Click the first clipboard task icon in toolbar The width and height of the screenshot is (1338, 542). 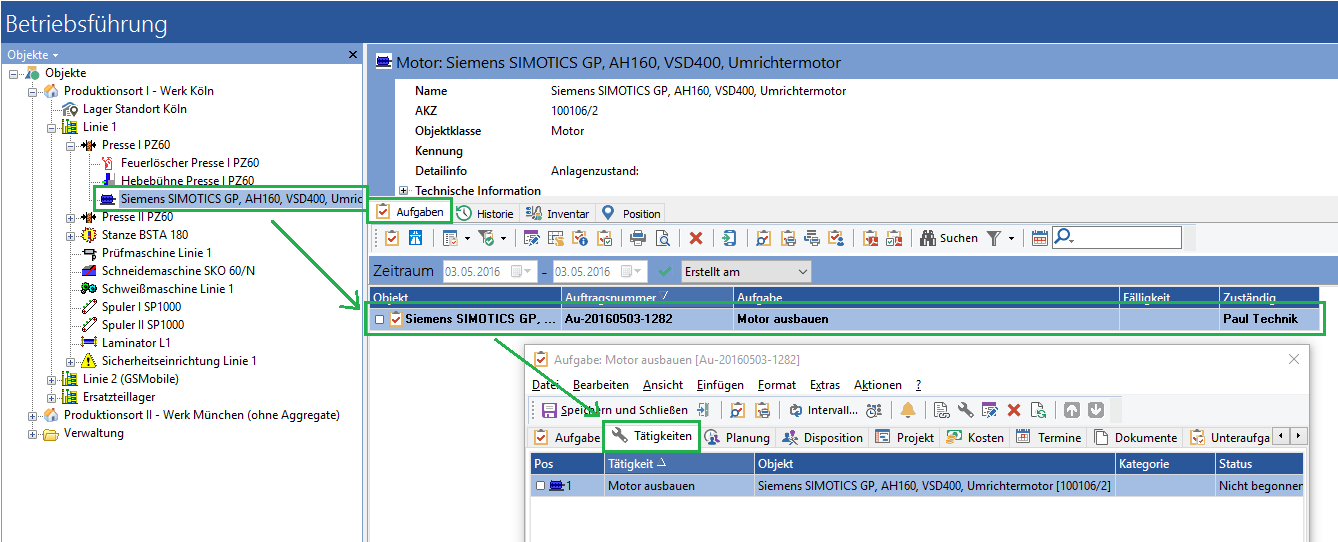pyautogui.click(x=391, y=238)
